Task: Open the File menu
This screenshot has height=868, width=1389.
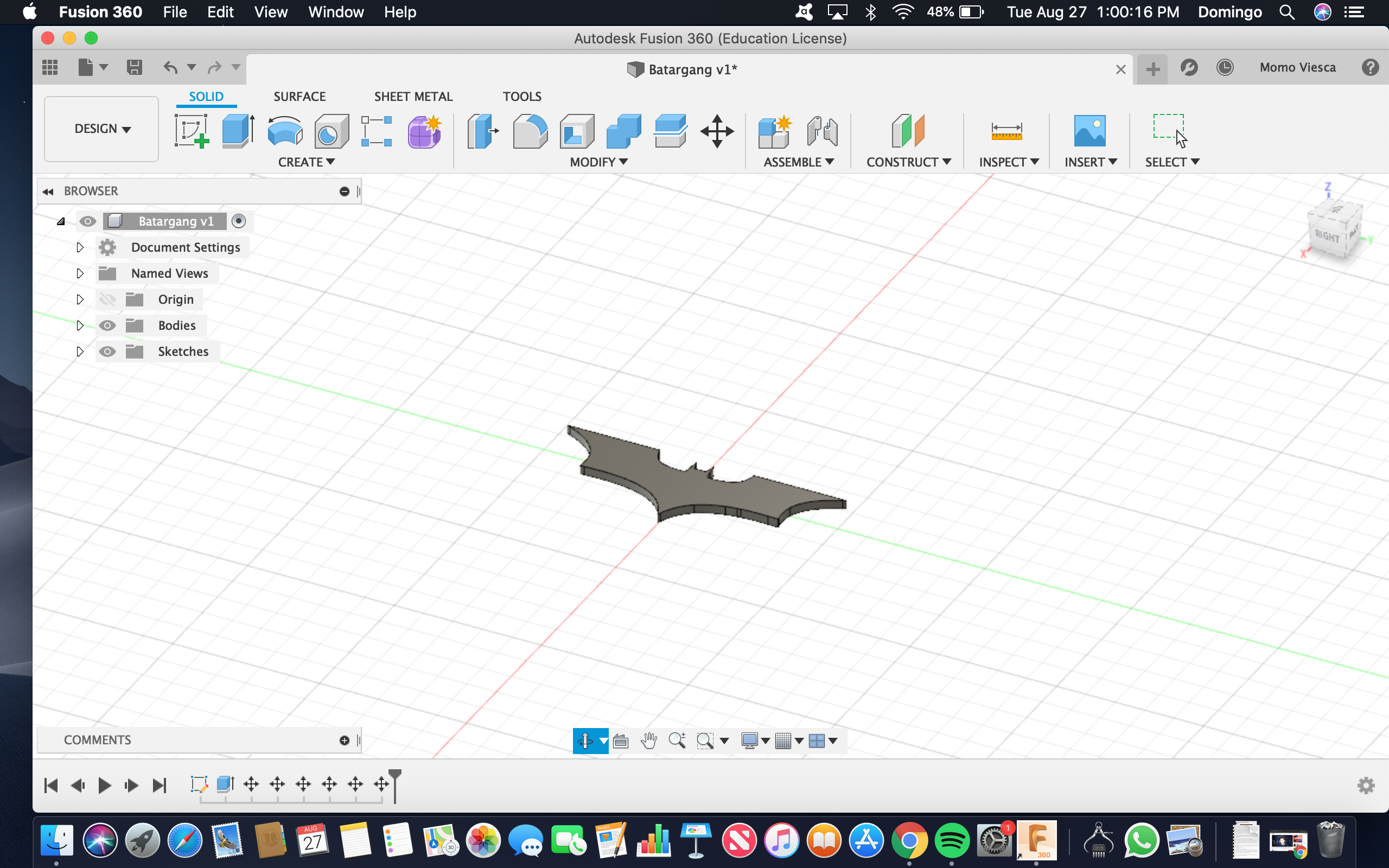Action: pyautogui.click(x=175, y=12)
